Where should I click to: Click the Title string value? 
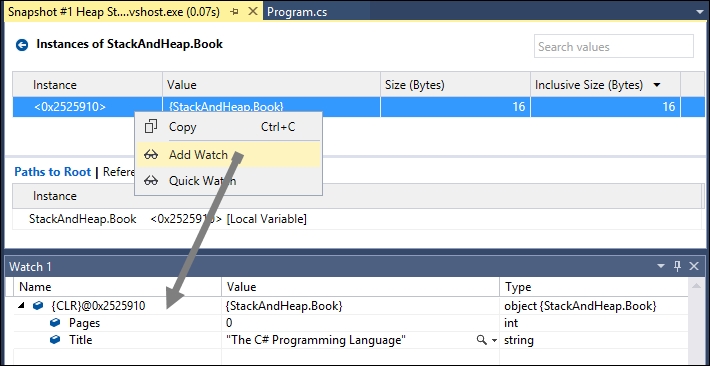(316, 340)
